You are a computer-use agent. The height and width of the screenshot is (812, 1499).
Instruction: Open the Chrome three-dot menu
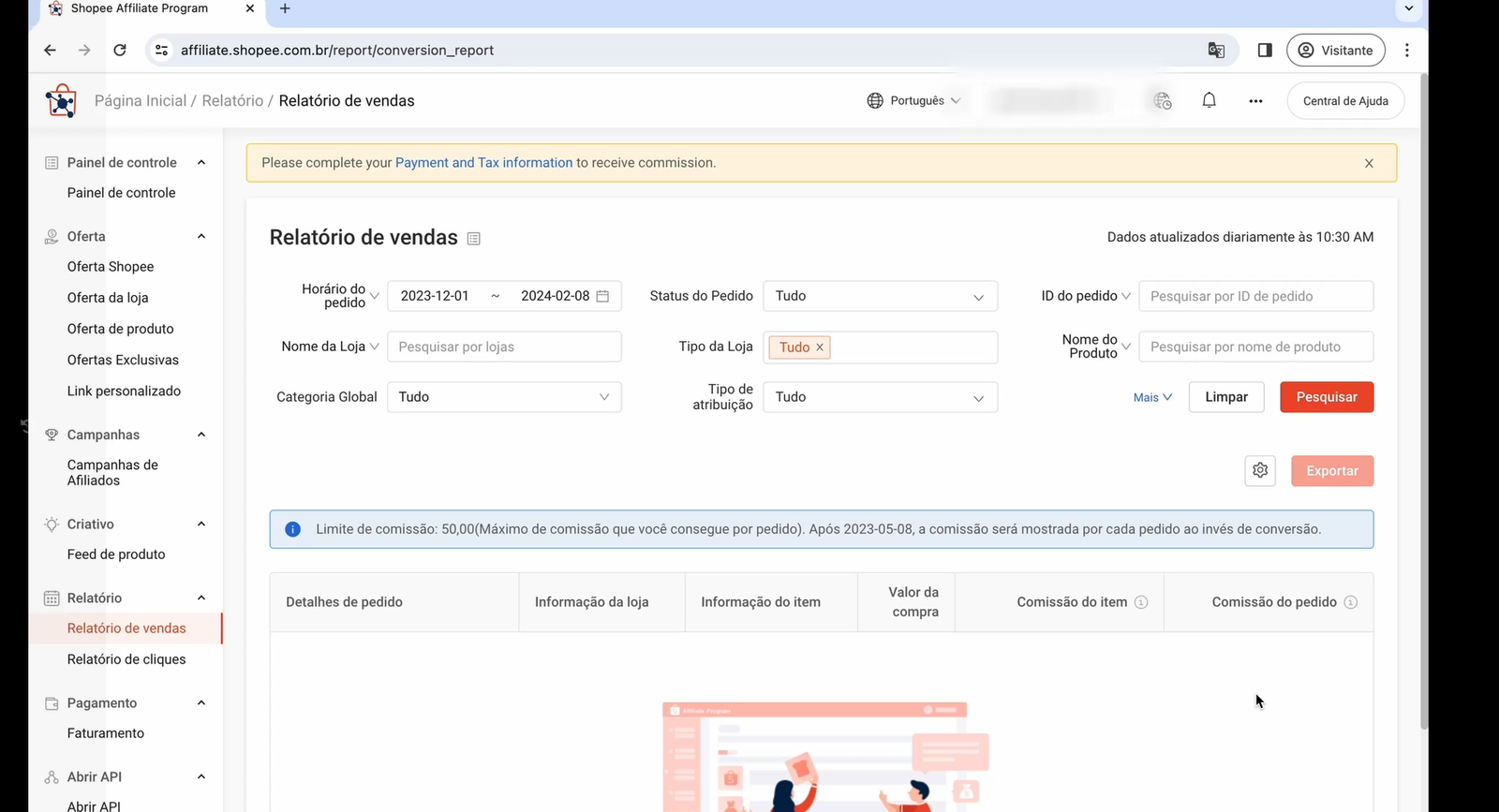tap(1407, 51)
